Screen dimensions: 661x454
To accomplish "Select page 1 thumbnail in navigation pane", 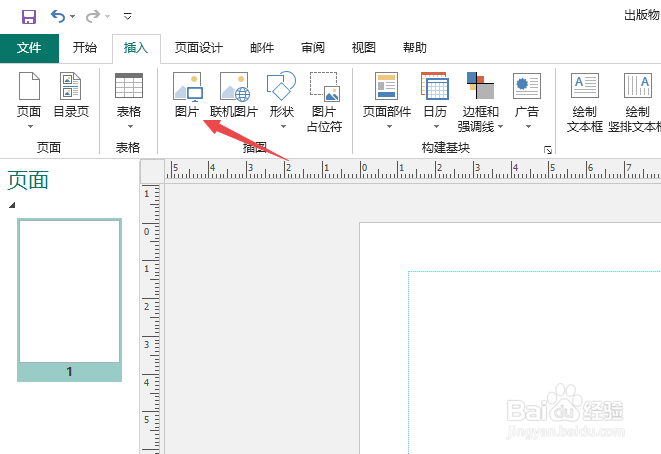I will 70,300.
